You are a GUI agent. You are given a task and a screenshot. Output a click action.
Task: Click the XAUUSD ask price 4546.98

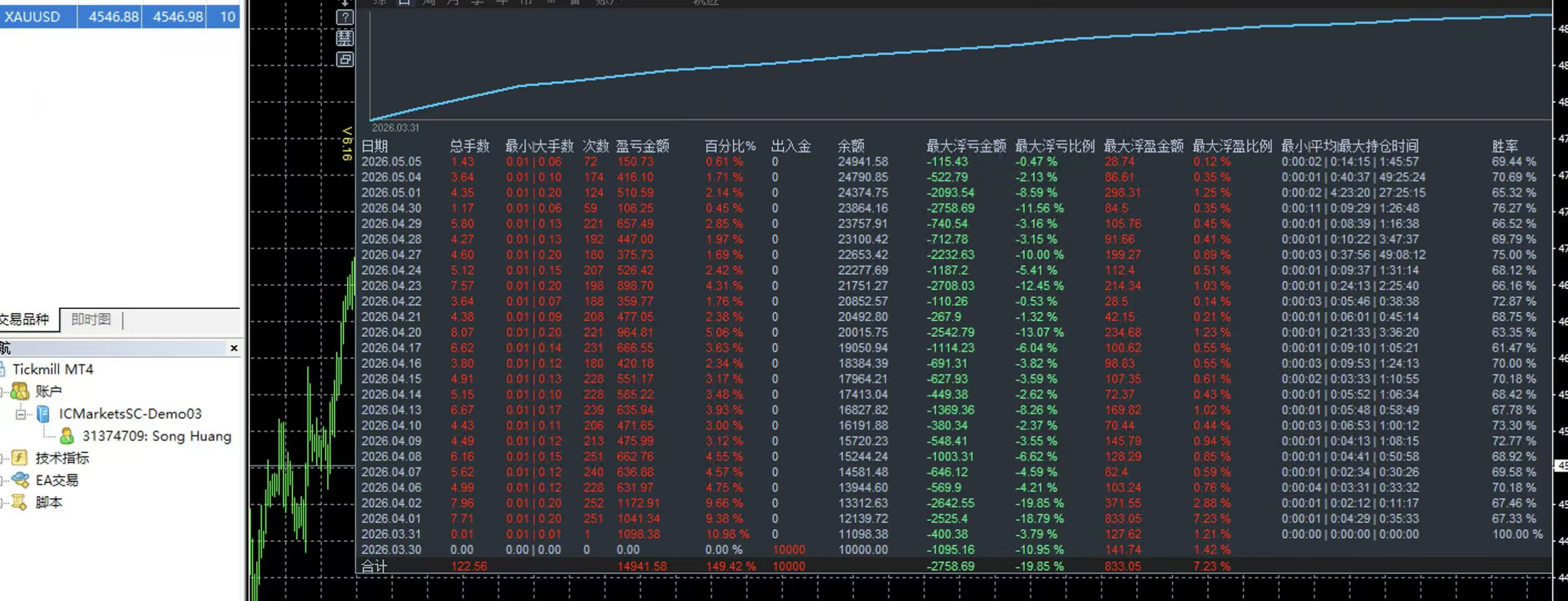coord(178,17)
